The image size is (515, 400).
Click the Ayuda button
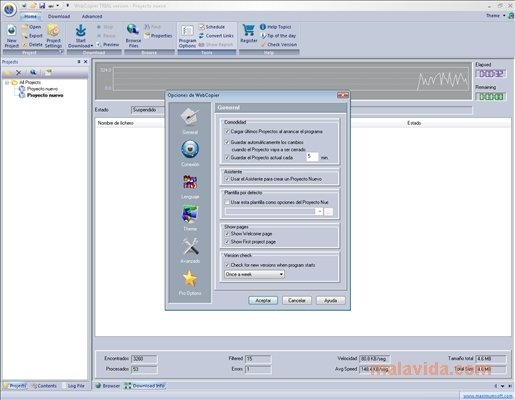pos(330,300)
